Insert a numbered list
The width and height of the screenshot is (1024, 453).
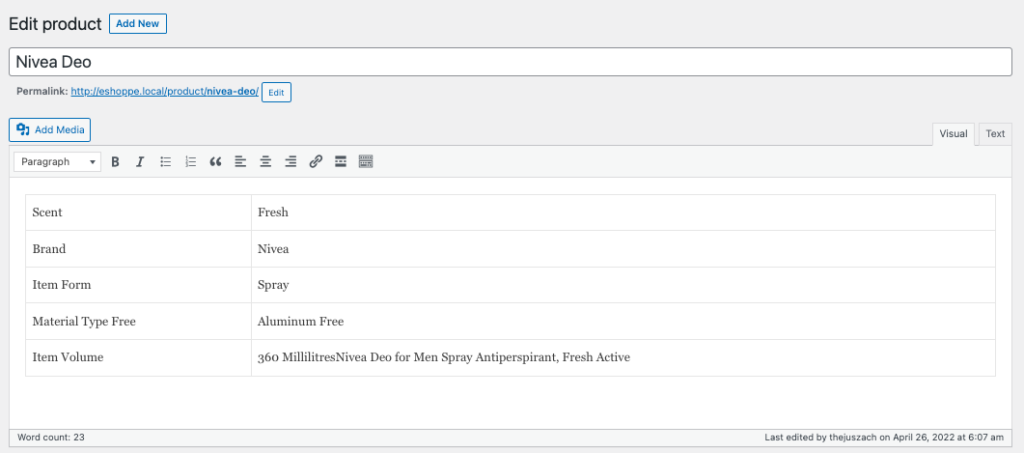click(x=191, y=161)
